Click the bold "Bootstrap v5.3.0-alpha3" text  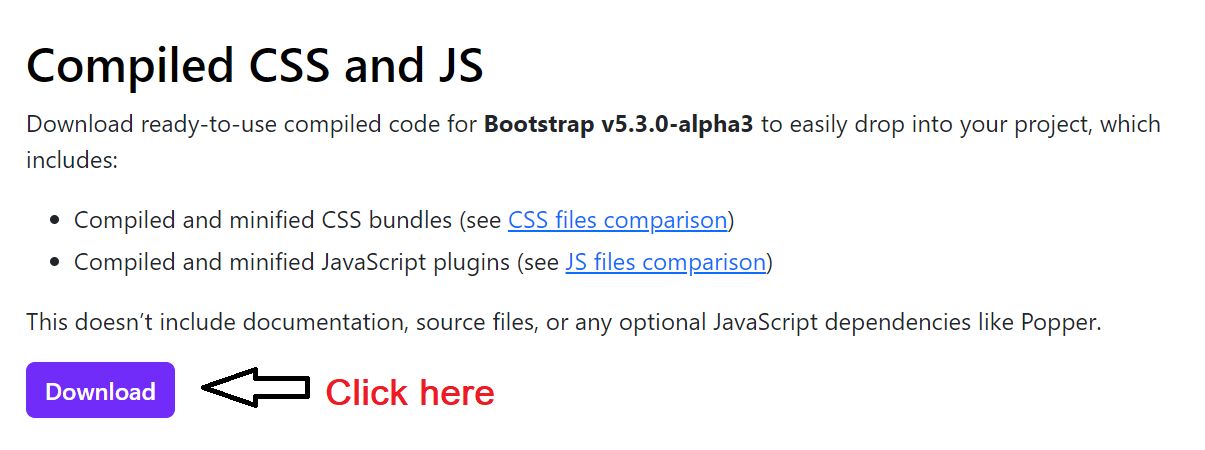(618, 125)
